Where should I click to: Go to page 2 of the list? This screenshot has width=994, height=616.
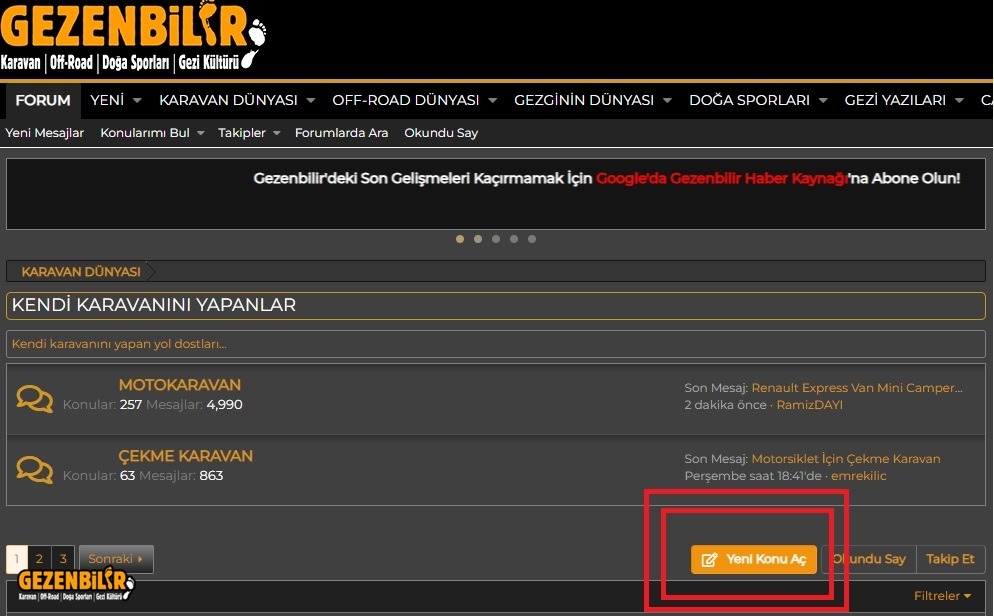point(39,559)
